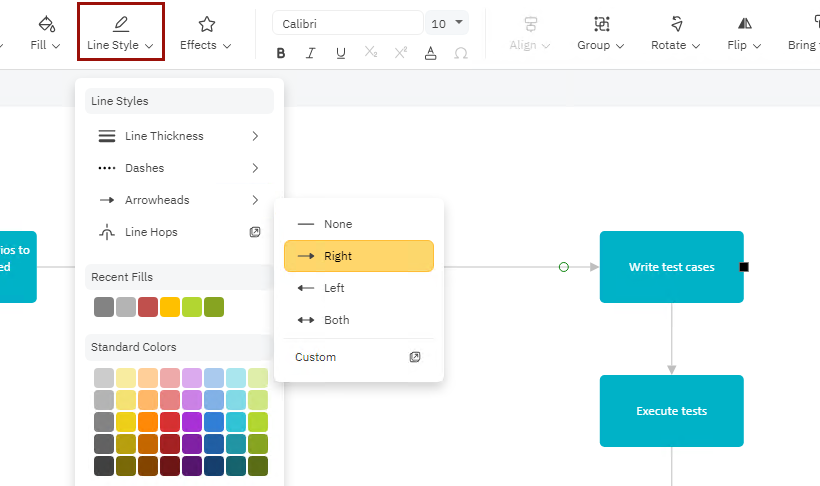The width and height of the screenshot is (820, 486).
Task: Pick the red swatch in Recent Fills
Action: [x=148, y=307]
